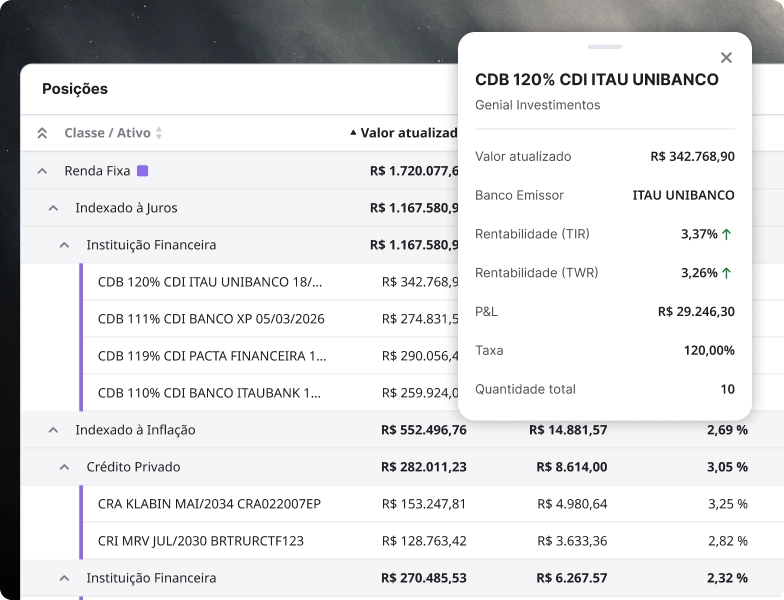
Task: Click R$ 552.496,76 Indexado à Inflação value
Action: point(424,430)
